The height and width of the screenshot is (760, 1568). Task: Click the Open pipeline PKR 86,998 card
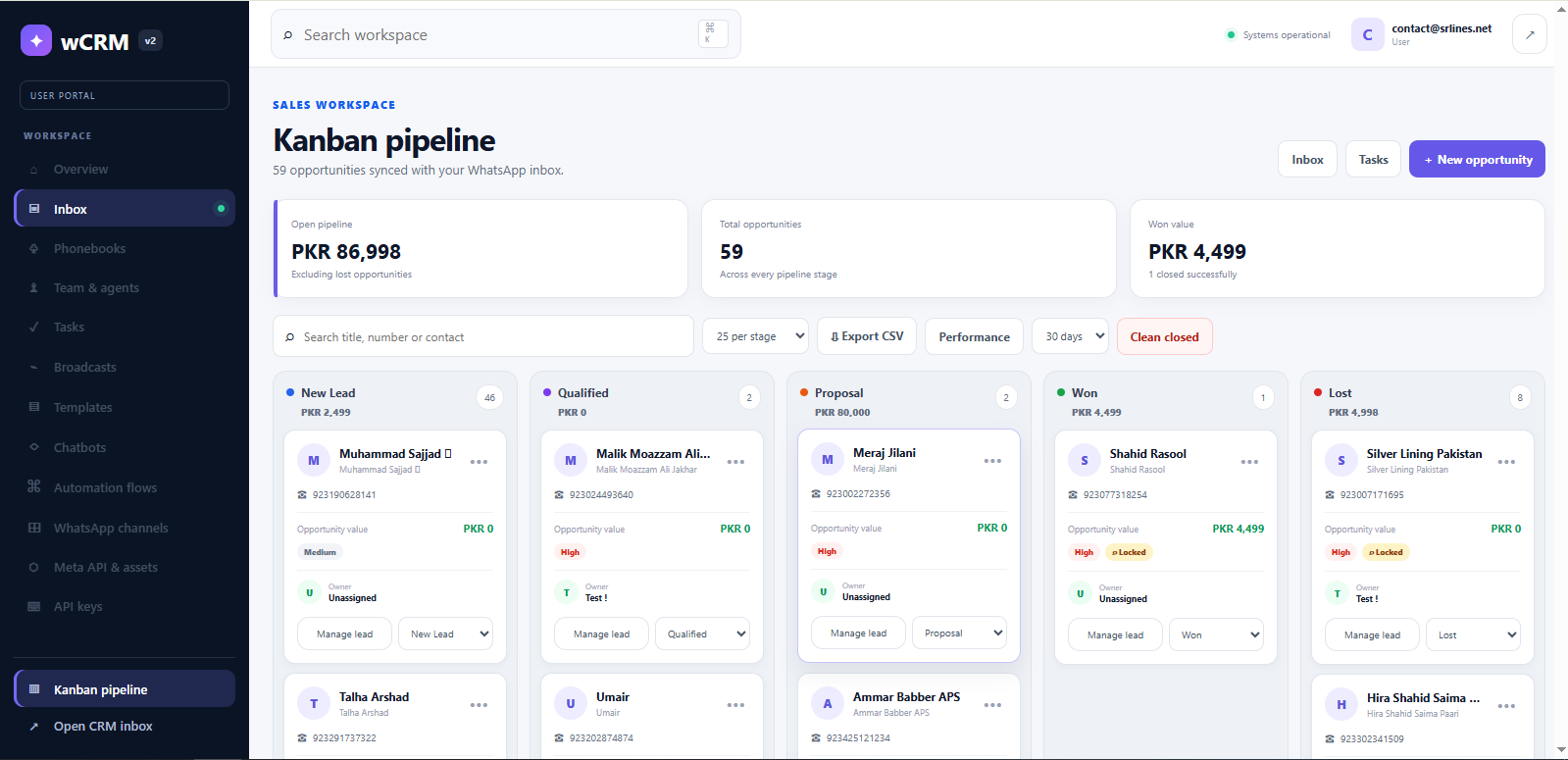click(481, 249)
